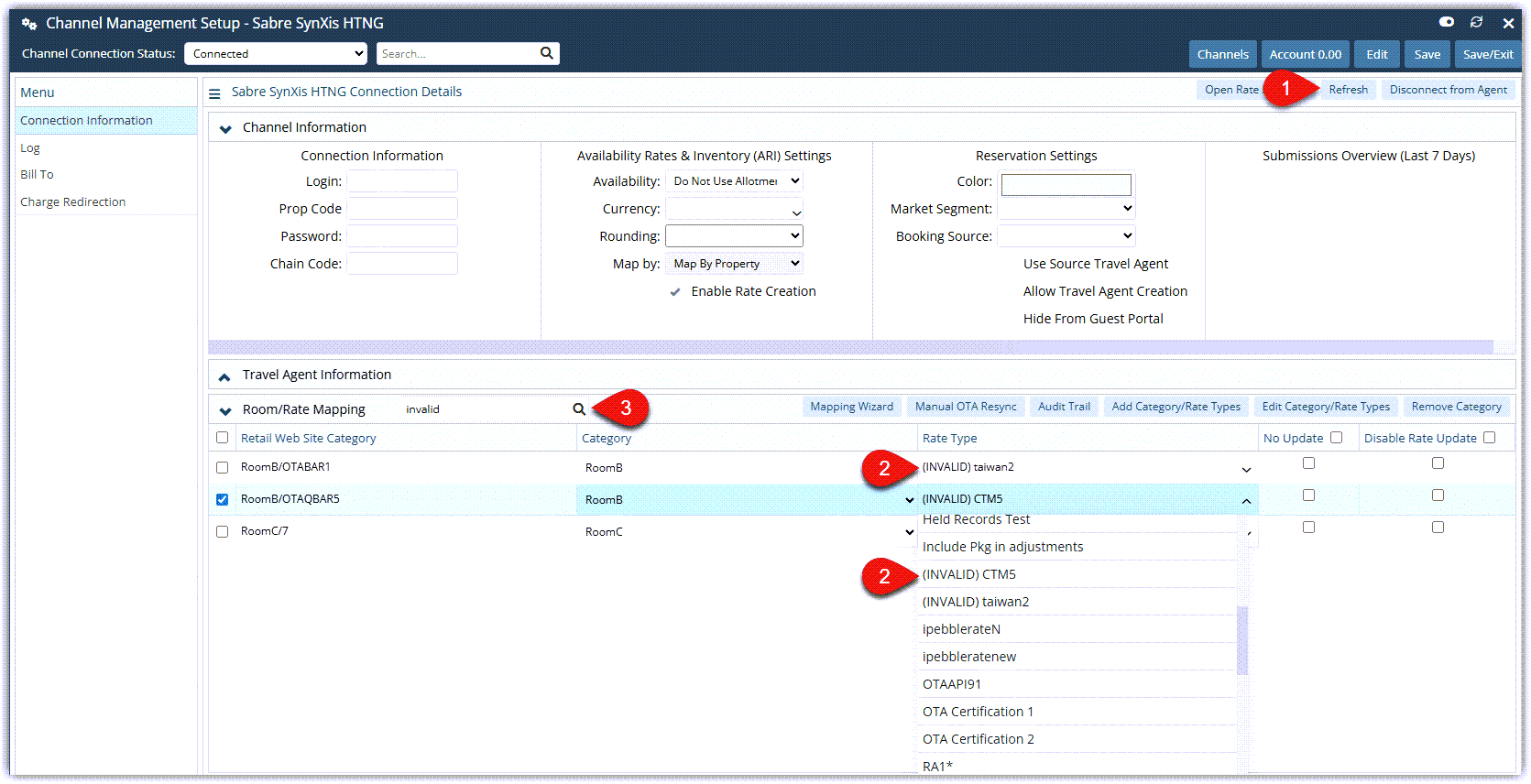1531x784 pixels.
Task: Choose Include Pkg in adjustments rate type
Action: pos(1077,547)
